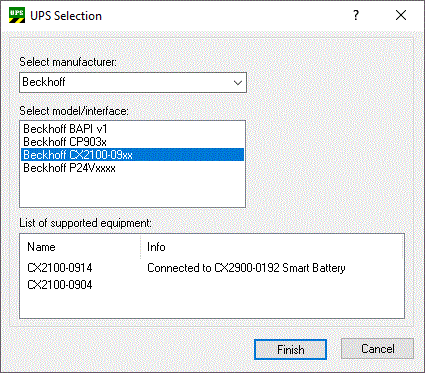The width and height of the screenshot is (425, 373).
Task: Click divider between Name and Info columns
Action: (x=140, y=247)
